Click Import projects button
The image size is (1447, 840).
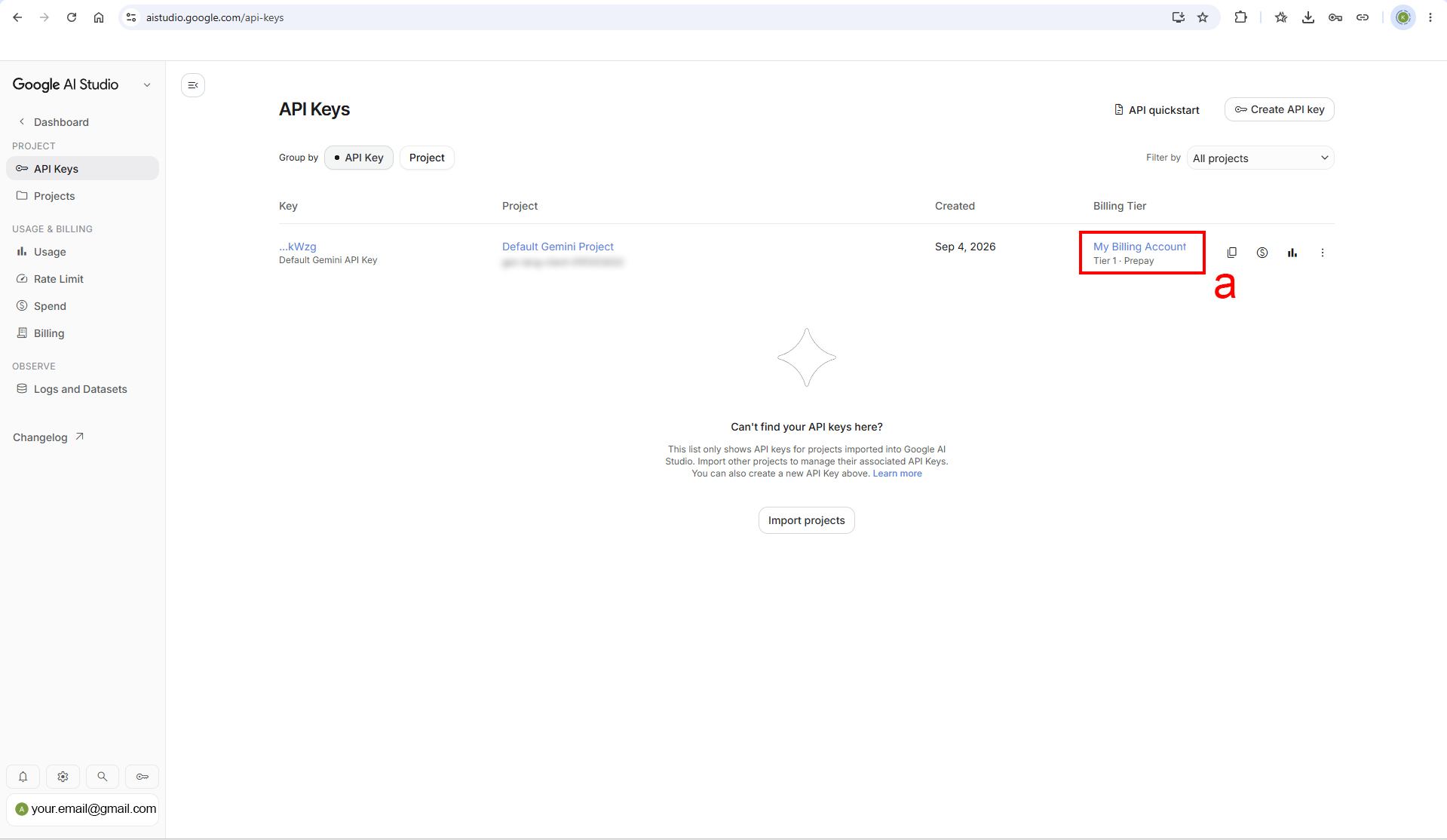[806, 520]
